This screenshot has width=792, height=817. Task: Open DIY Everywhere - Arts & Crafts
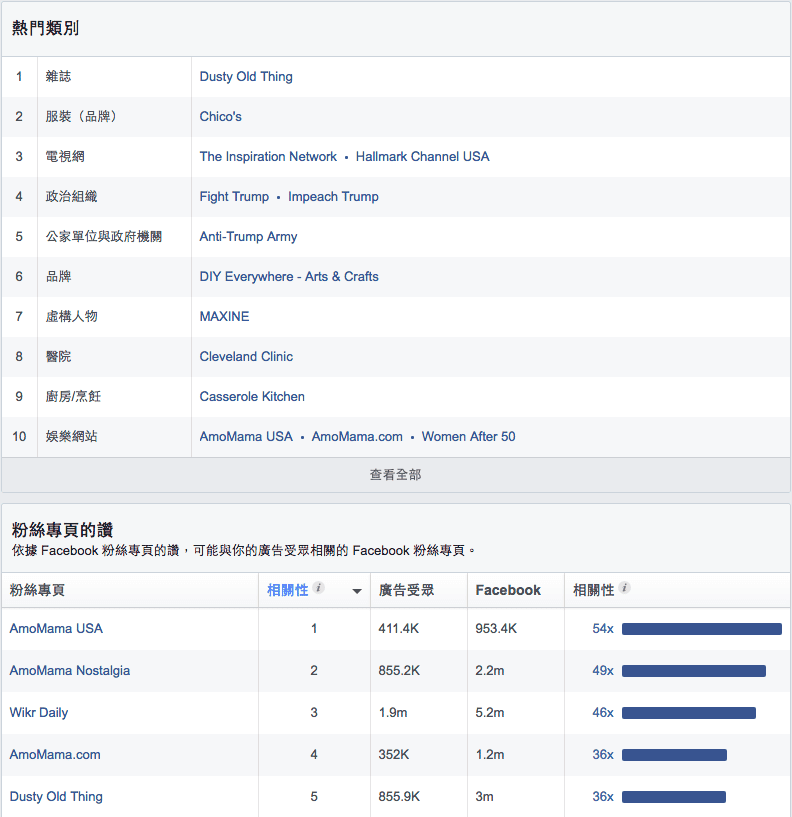click(289, 277)
